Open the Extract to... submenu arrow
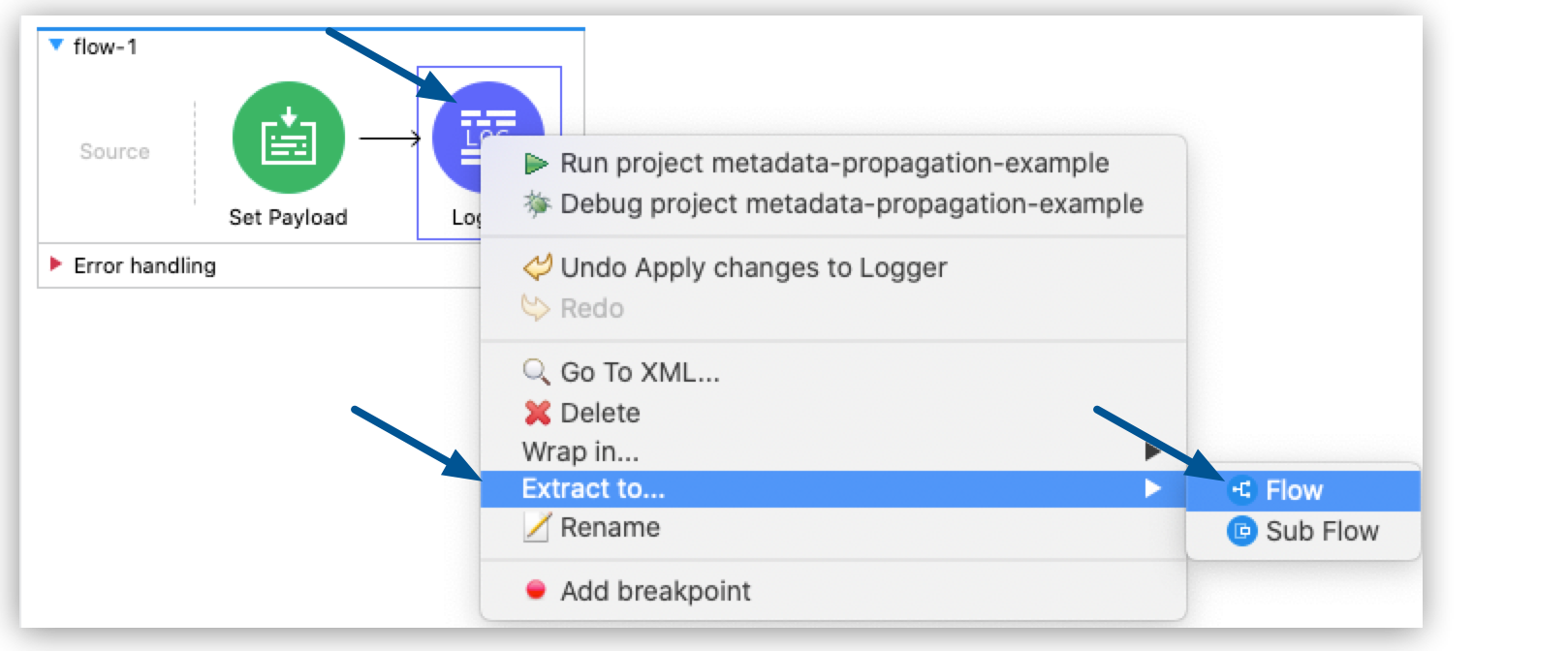Viewport: 1568px width, 651px height. coord(1150,489)
